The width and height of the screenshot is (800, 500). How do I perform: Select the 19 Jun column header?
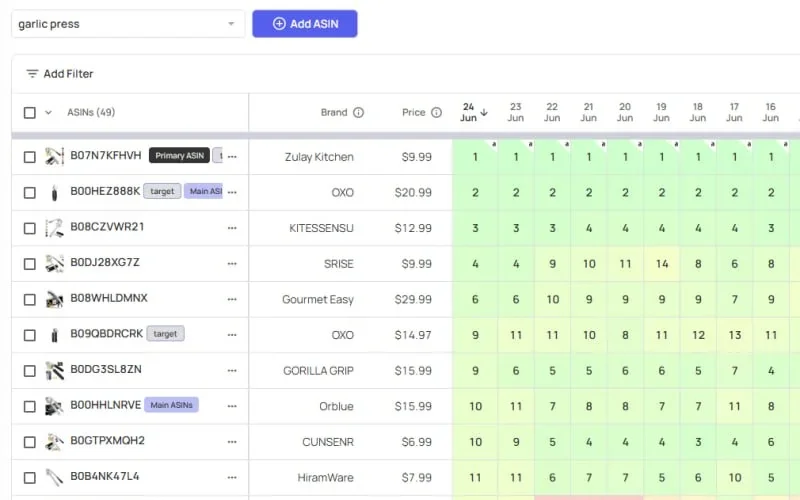(661, 112)
